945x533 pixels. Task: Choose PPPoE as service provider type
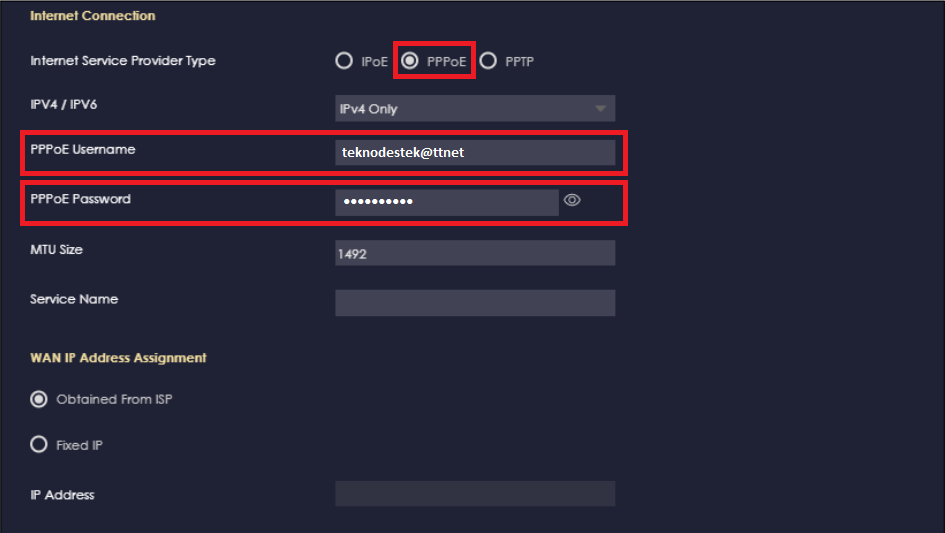pyautogui.click(x=410, y=61)
